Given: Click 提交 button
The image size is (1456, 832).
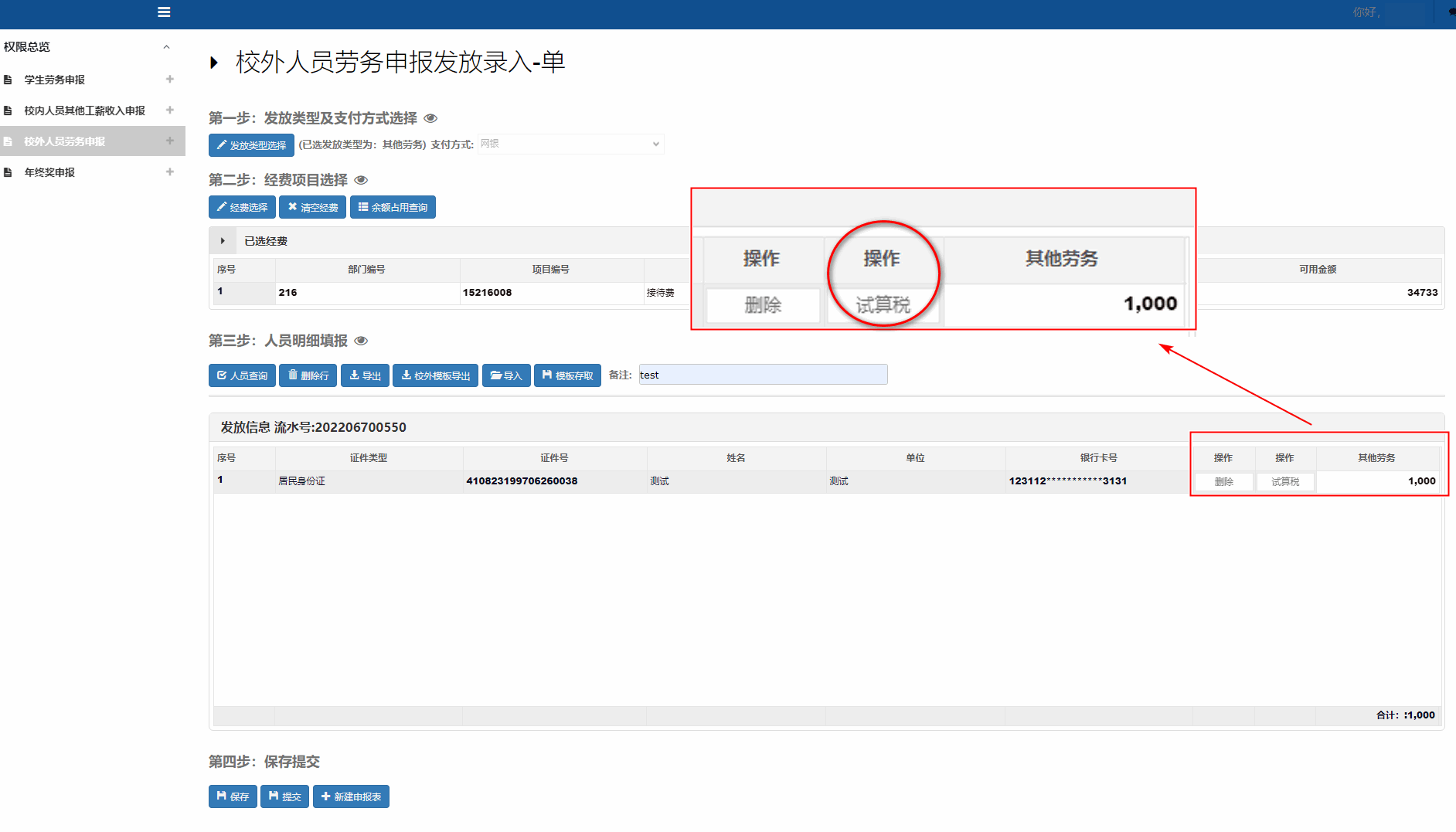Looking at the screenshot, I should point(284,796).
